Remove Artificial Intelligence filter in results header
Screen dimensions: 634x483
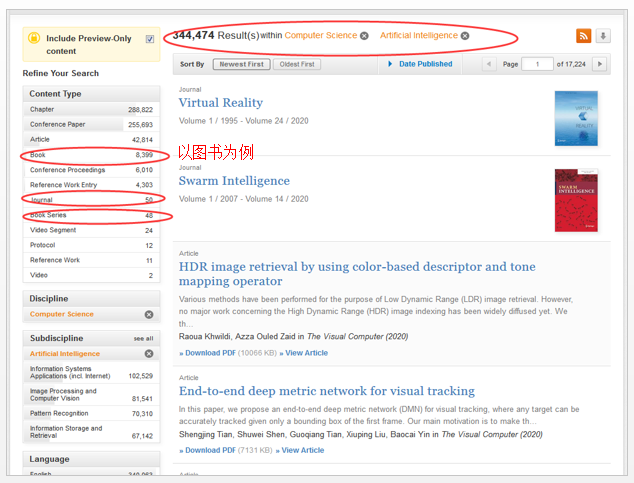[x=465, y=36]
